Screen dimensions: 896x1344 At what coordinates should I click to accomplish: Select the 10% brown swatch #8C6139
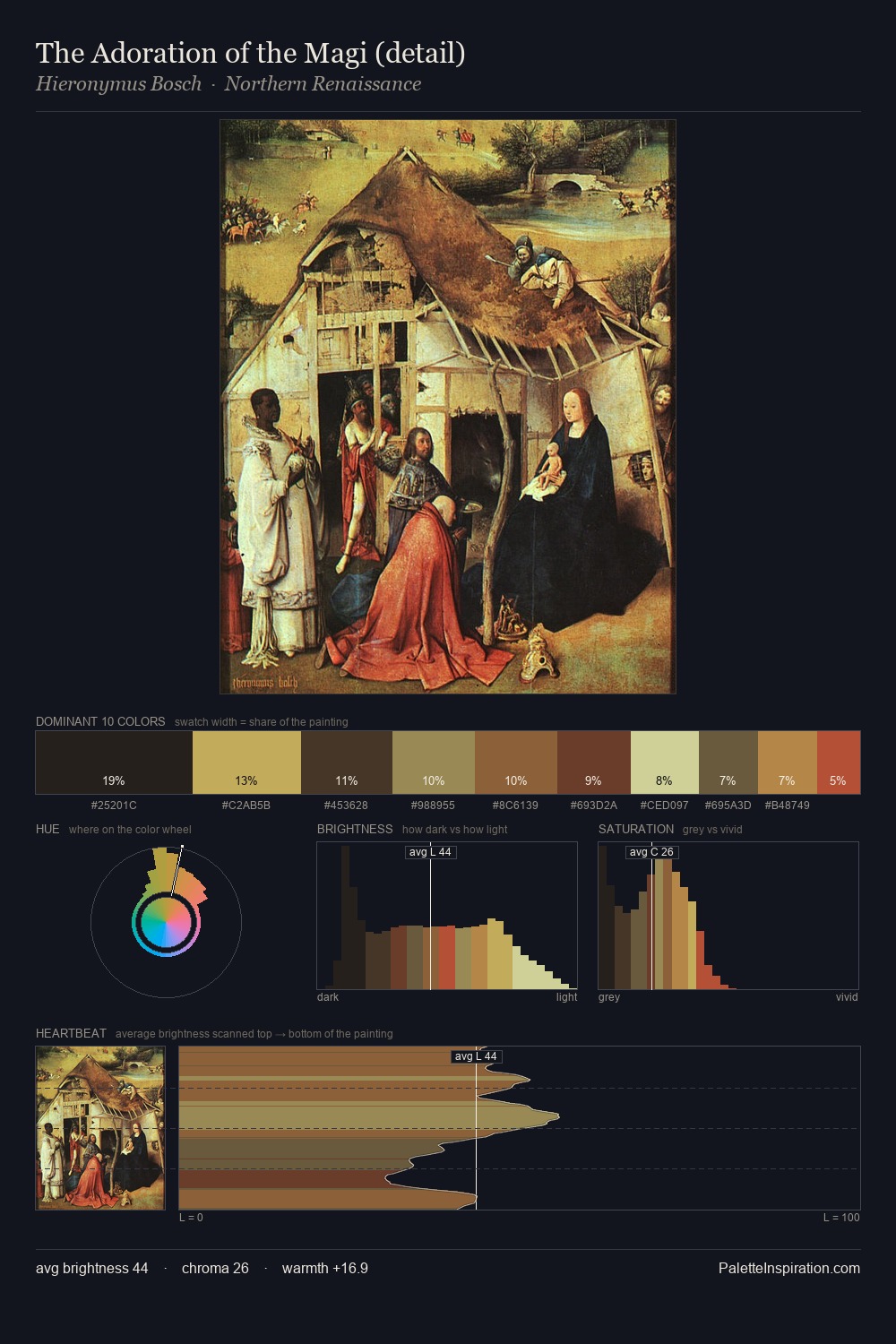click(x=516, y=762)
